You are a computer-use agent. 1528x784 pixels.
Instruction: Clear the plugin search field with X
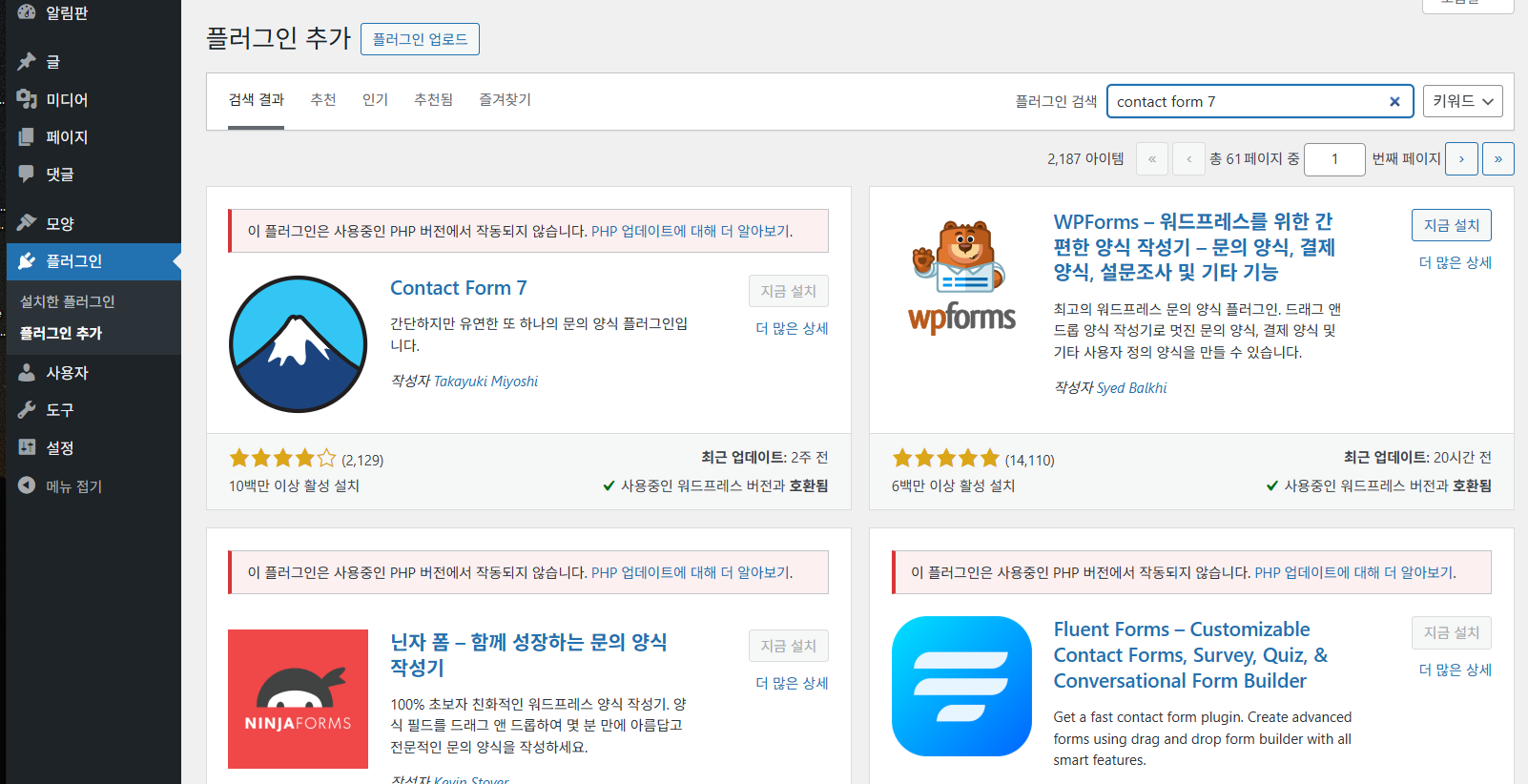pyautogui.click(x=1394, y=101)
